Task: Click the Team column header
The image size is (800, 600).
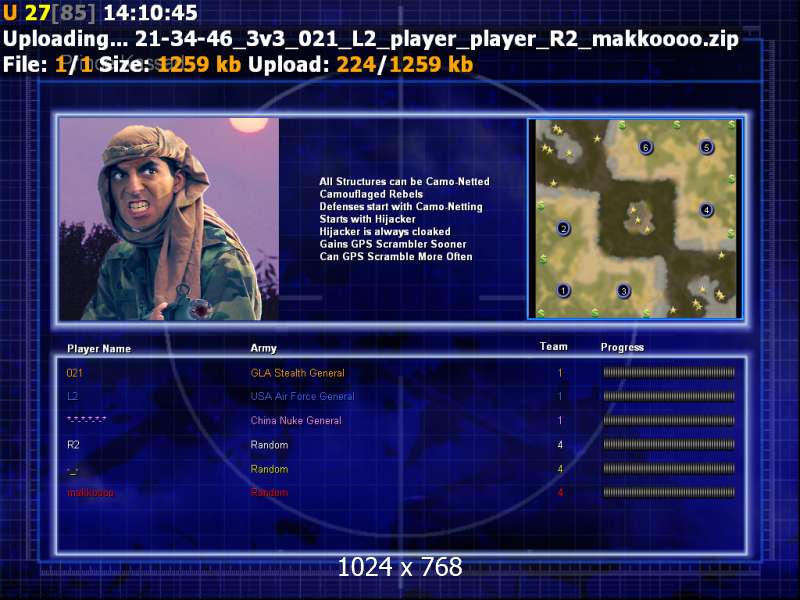Action: pos(554,346)
